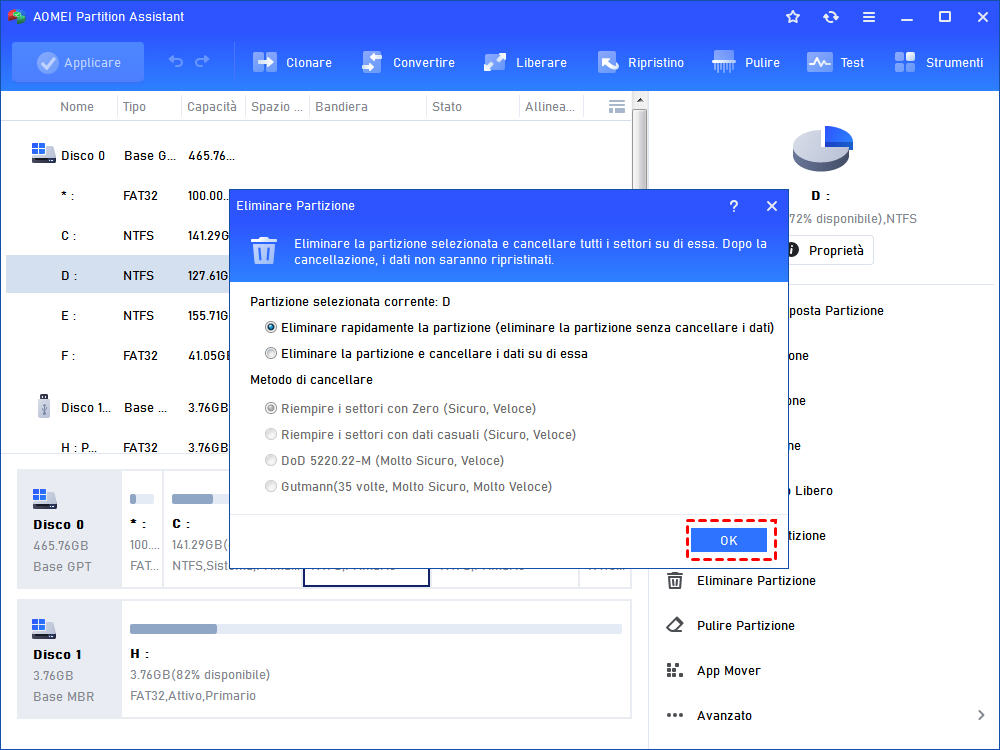The width and height of the screenshot is (1000, 750).
Task: Open the Convertire tool
Action: 408,62
